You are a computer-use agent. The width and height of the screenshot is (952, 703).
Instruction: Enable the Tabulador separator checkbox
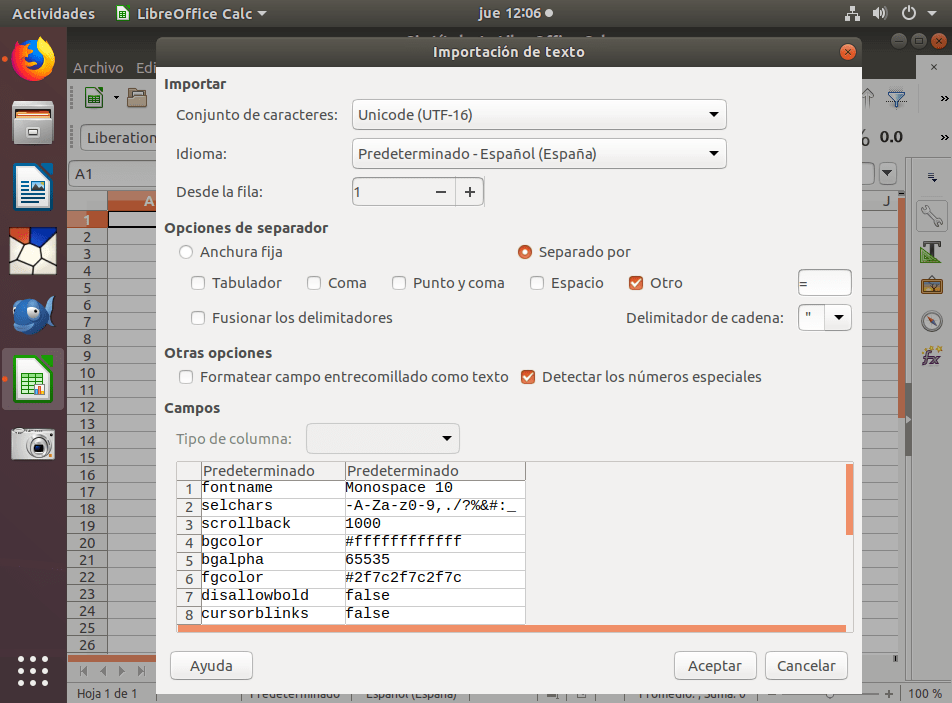198,283
